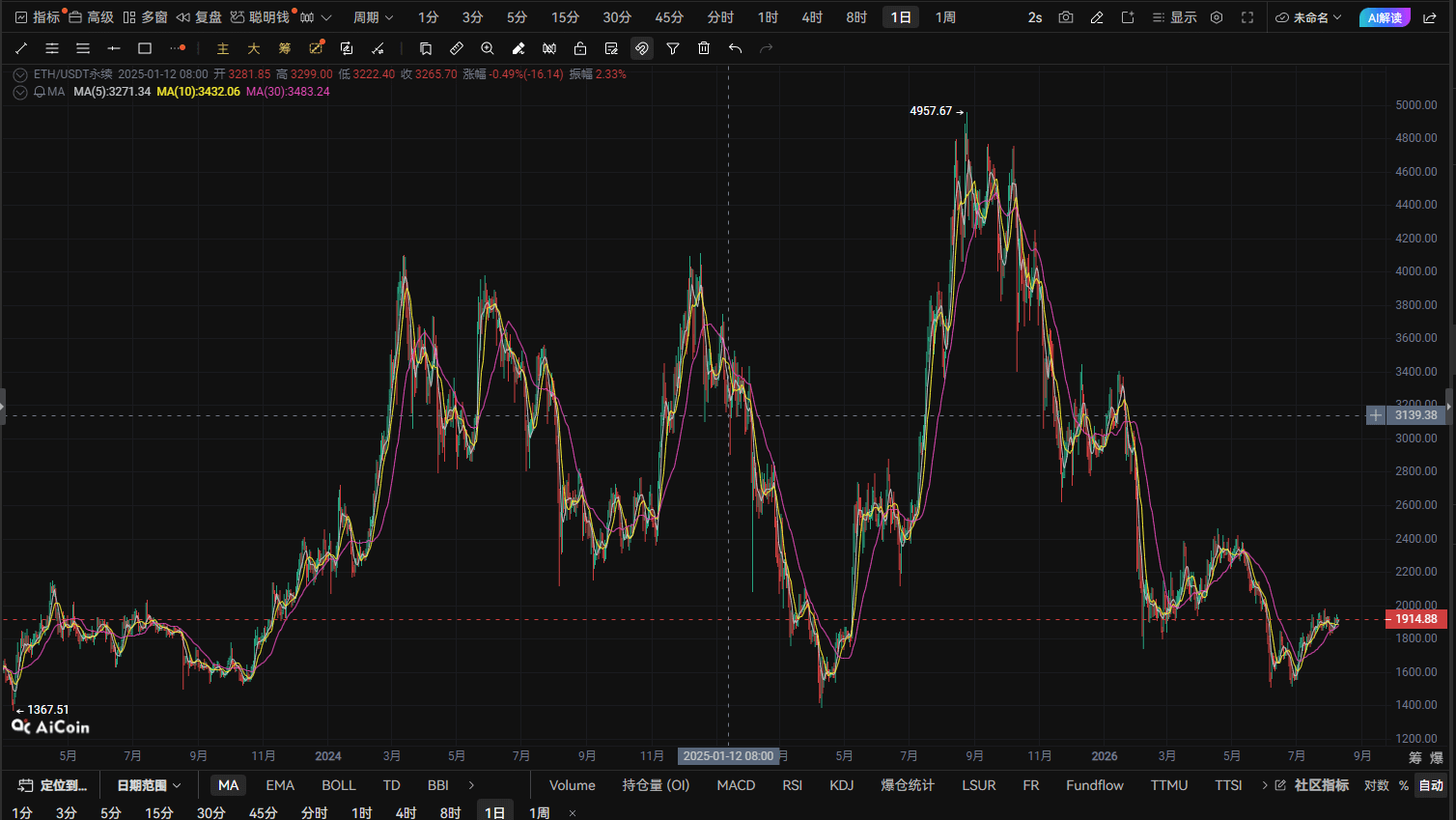Enter fullscreen mode
Viewport: 1456px width, 820px height.
[1247, 17]
